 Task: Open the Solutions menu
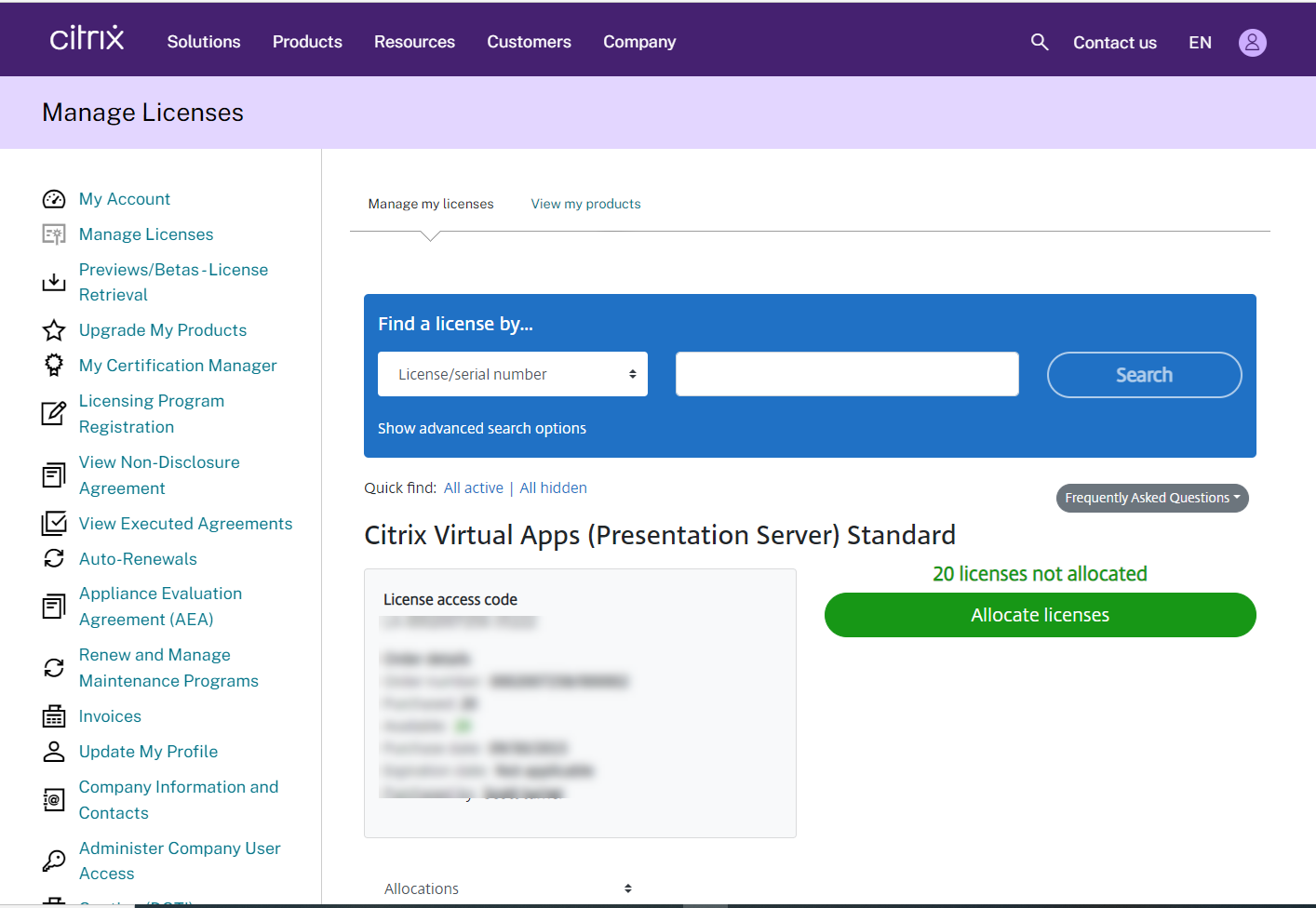click(x=204, y=42)
